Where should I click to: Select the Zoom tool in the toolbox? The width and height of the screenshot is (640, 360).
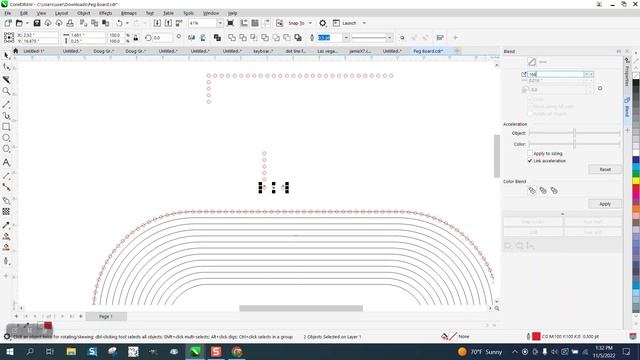pyautogui.click(x=6, y=91)
